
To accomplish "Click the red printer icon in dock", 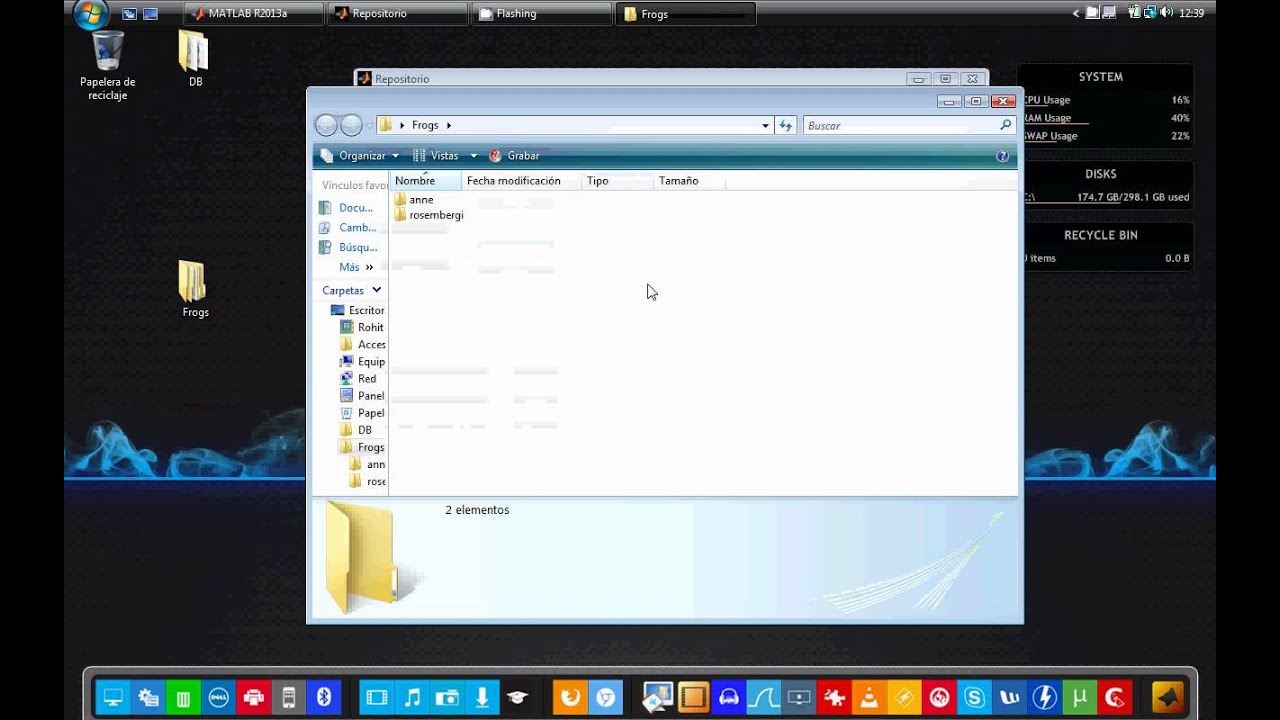I will [254, 697].
